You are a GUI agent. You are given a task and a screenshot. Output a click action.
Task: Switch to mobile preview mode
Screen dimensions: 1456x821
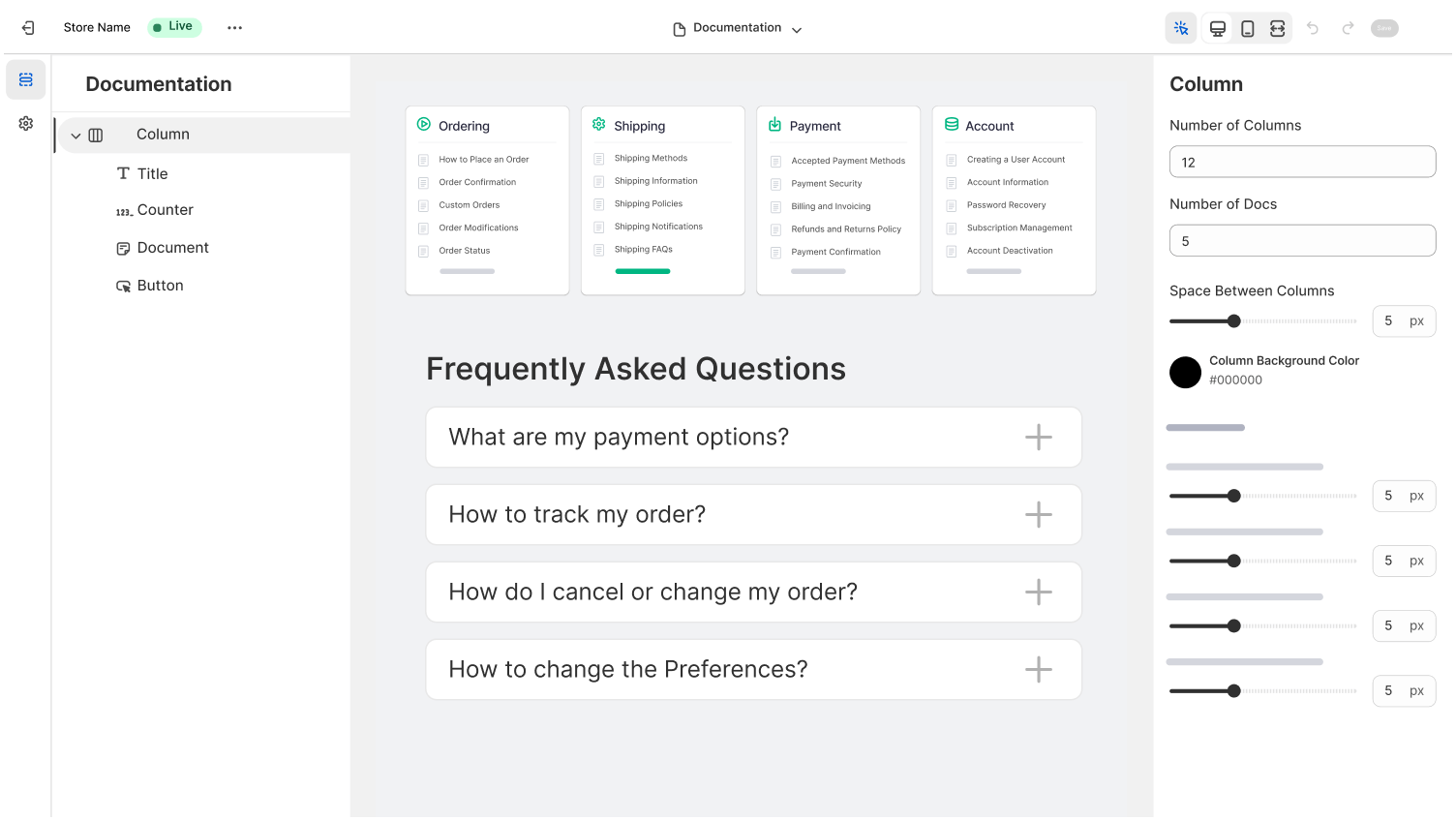tap(1248, 28)
